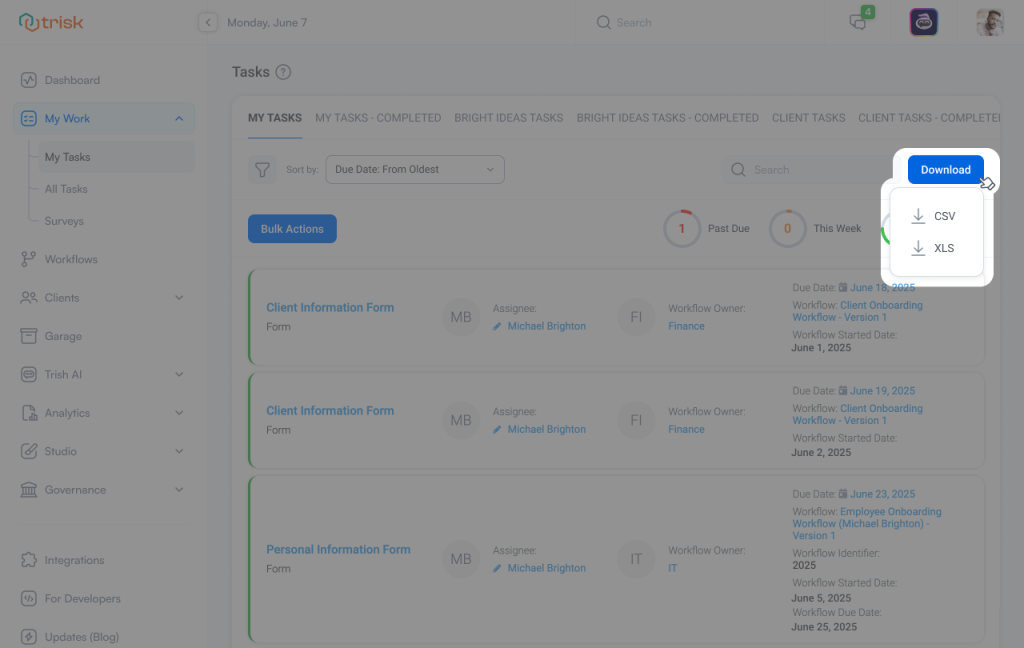Open Client Tasks - Completed tab
The width and height of the screenshot is (1024, 648).
(929, 118)
